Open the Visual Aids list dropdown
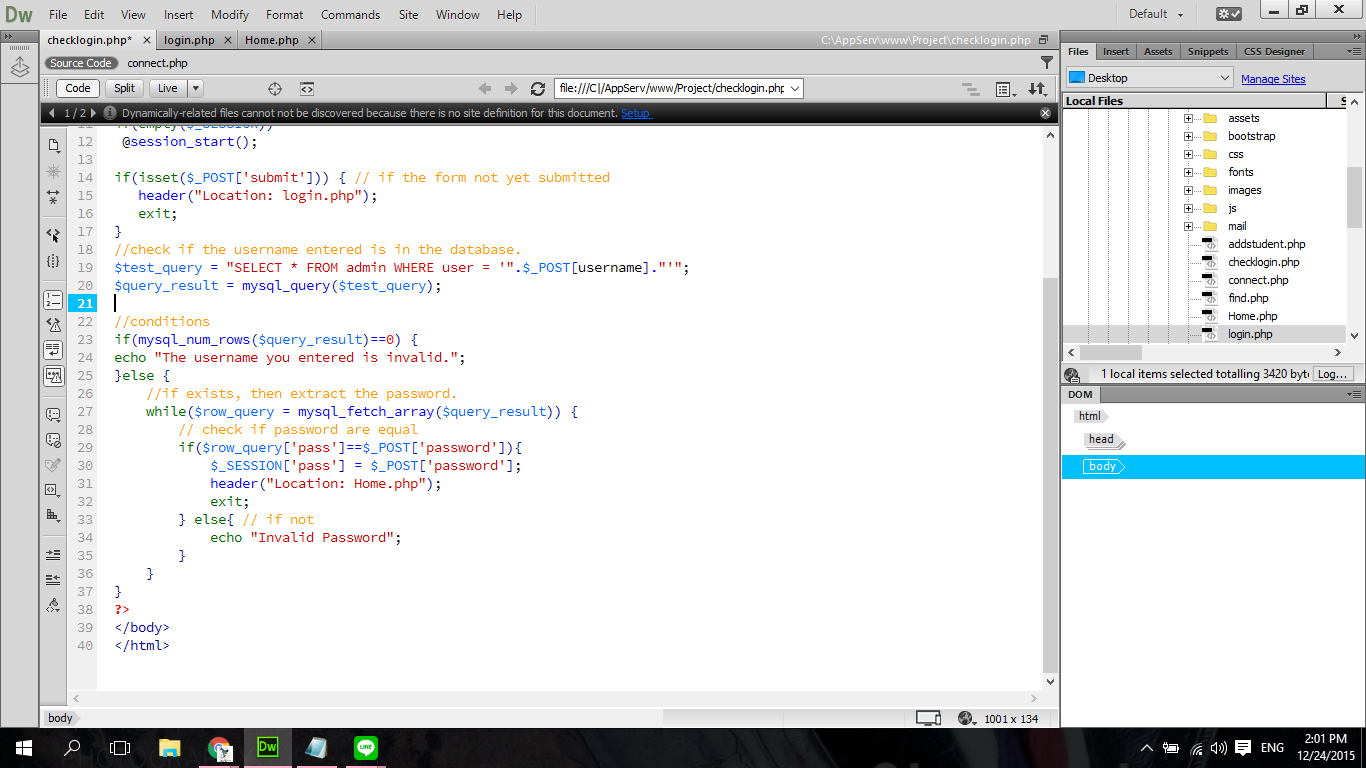 1006,89
